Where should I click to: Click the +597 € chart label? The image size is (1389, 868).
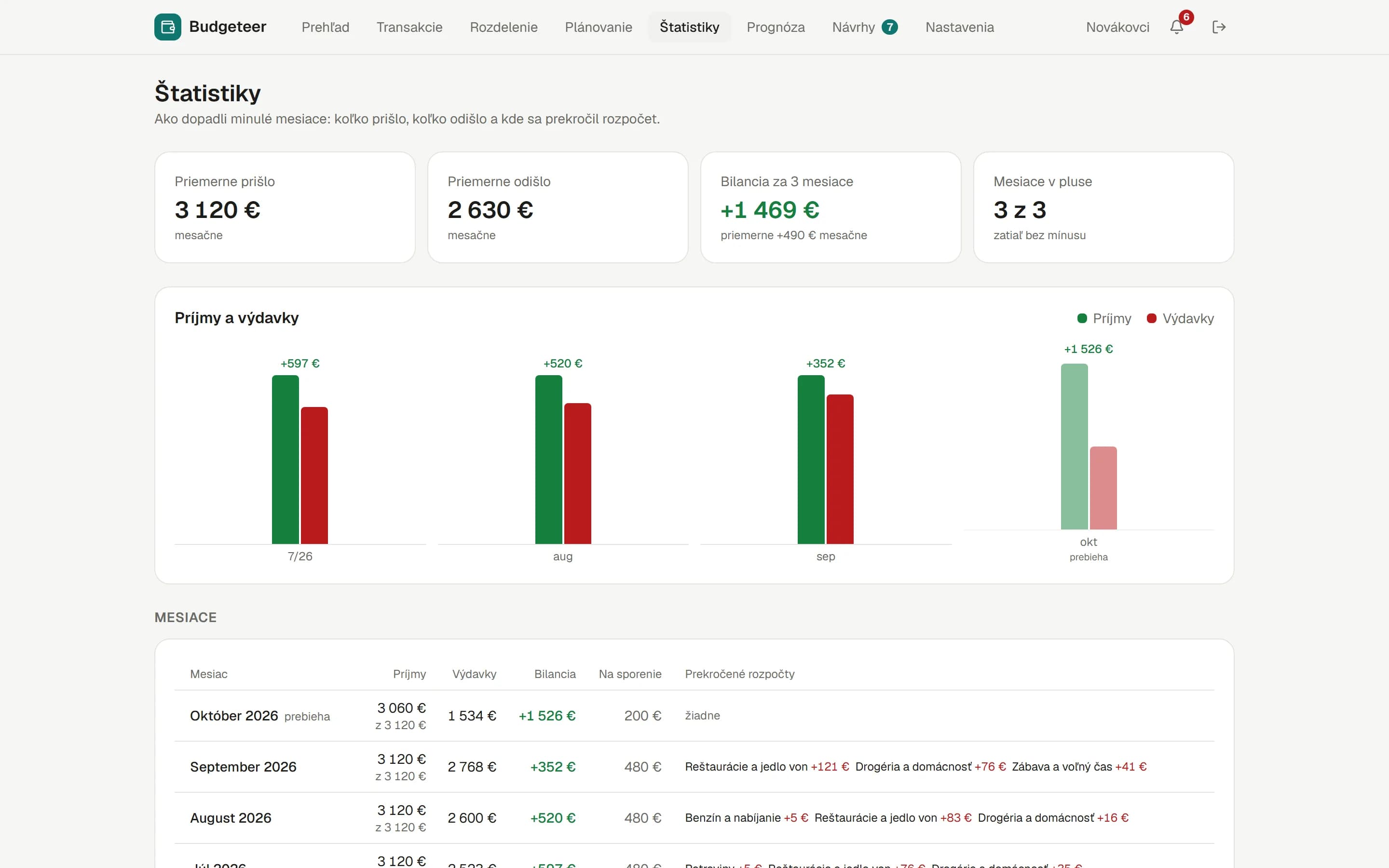300,364
